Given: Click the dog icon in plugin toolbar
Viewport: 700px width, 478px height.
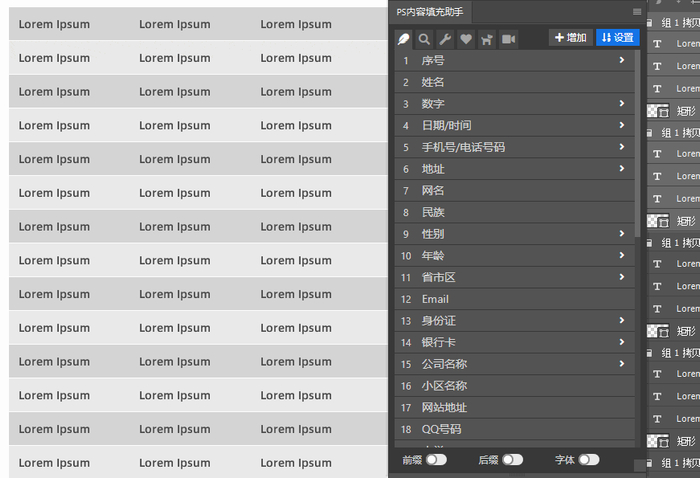Looking at the screenshot, I should click(487, 39).
